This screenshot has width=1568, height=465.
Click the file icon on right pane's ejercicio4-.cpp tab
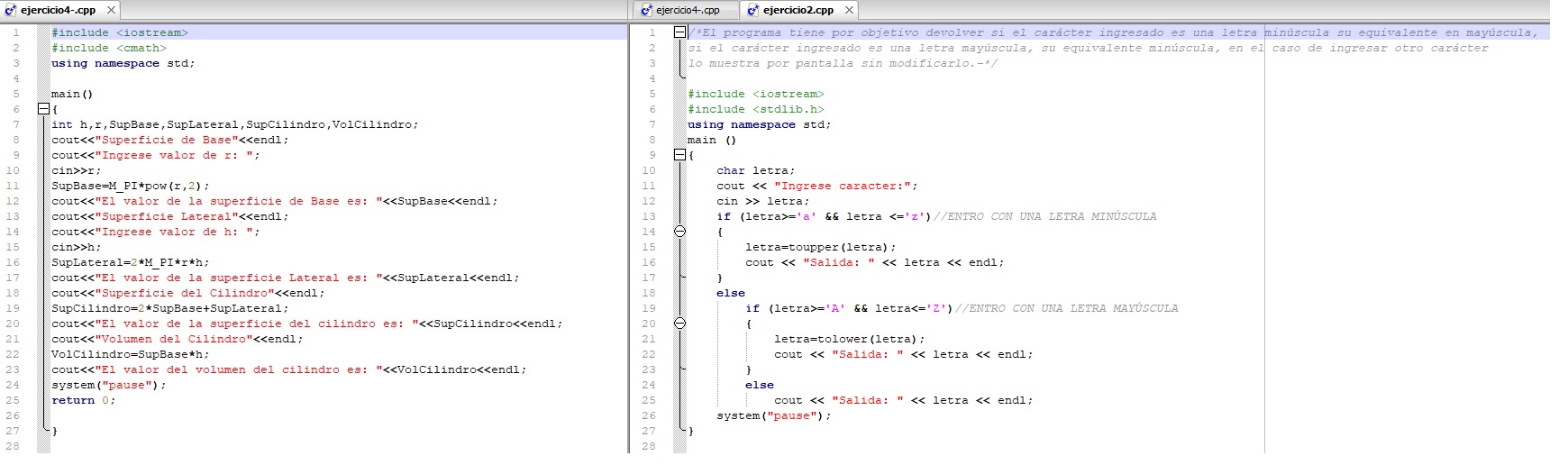(x=645, y=11)
